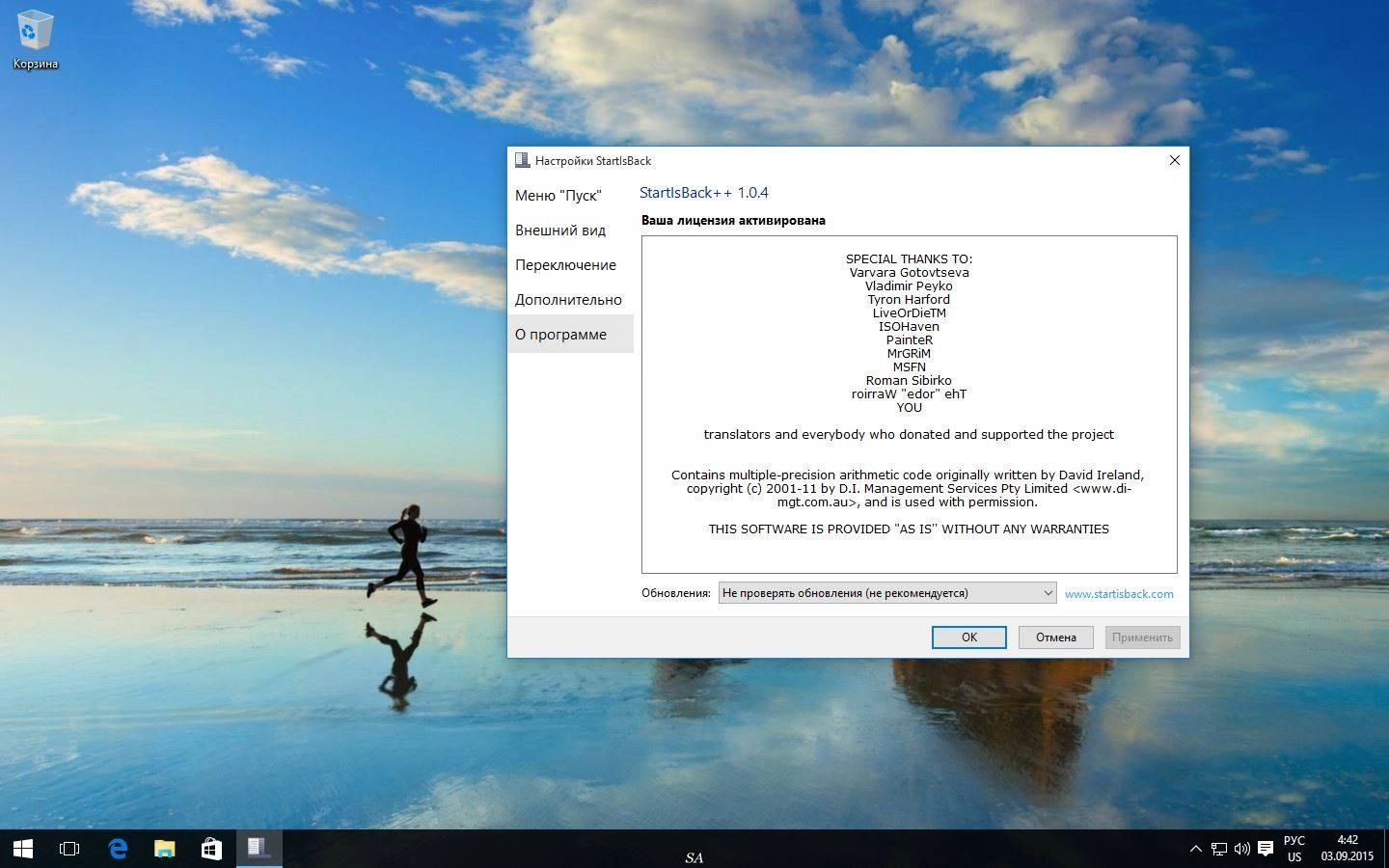Select the StartIsBack settings taskbar icon

coord(259,849)
